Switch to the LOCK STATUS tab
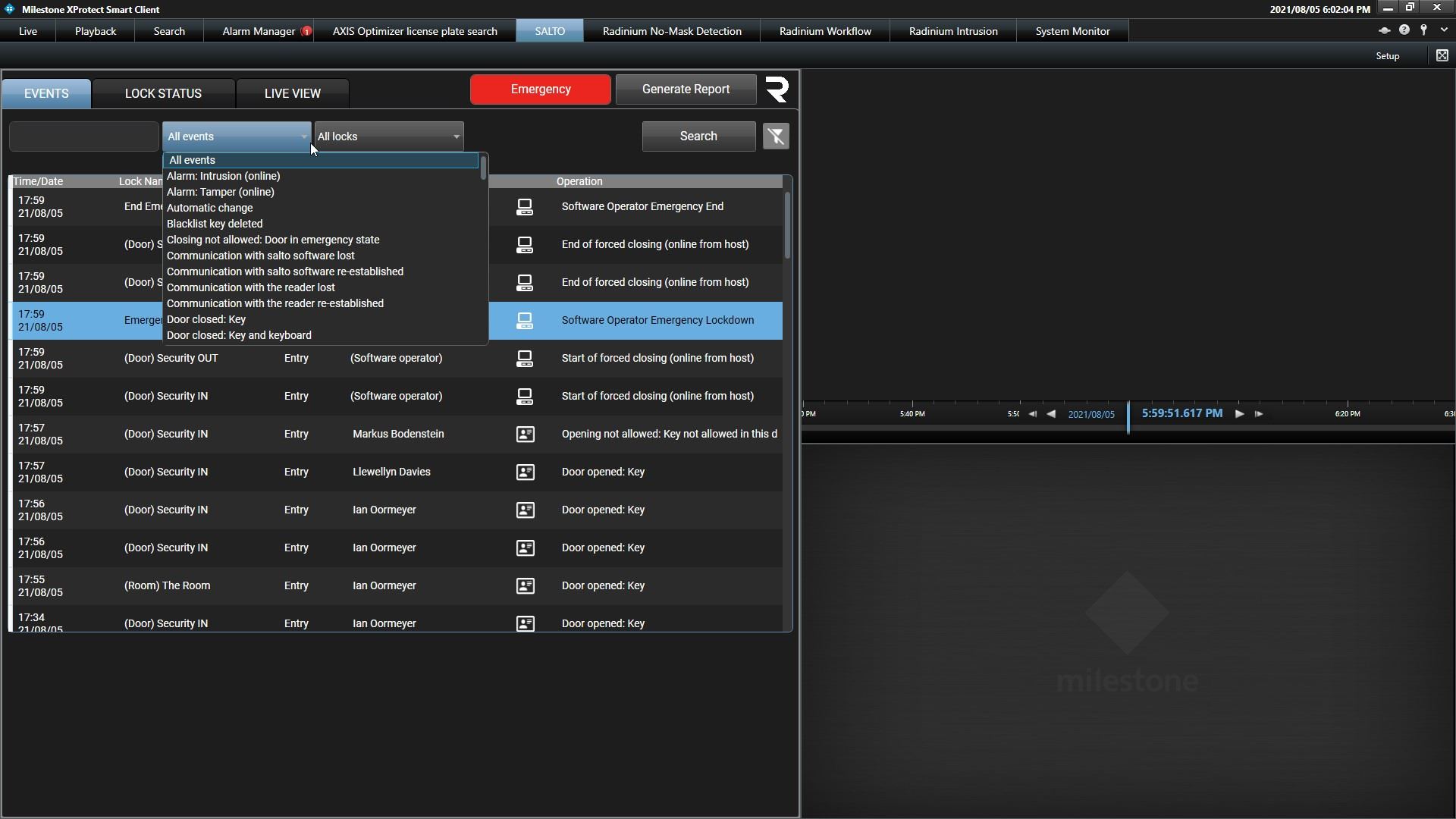 coord(163,93)
